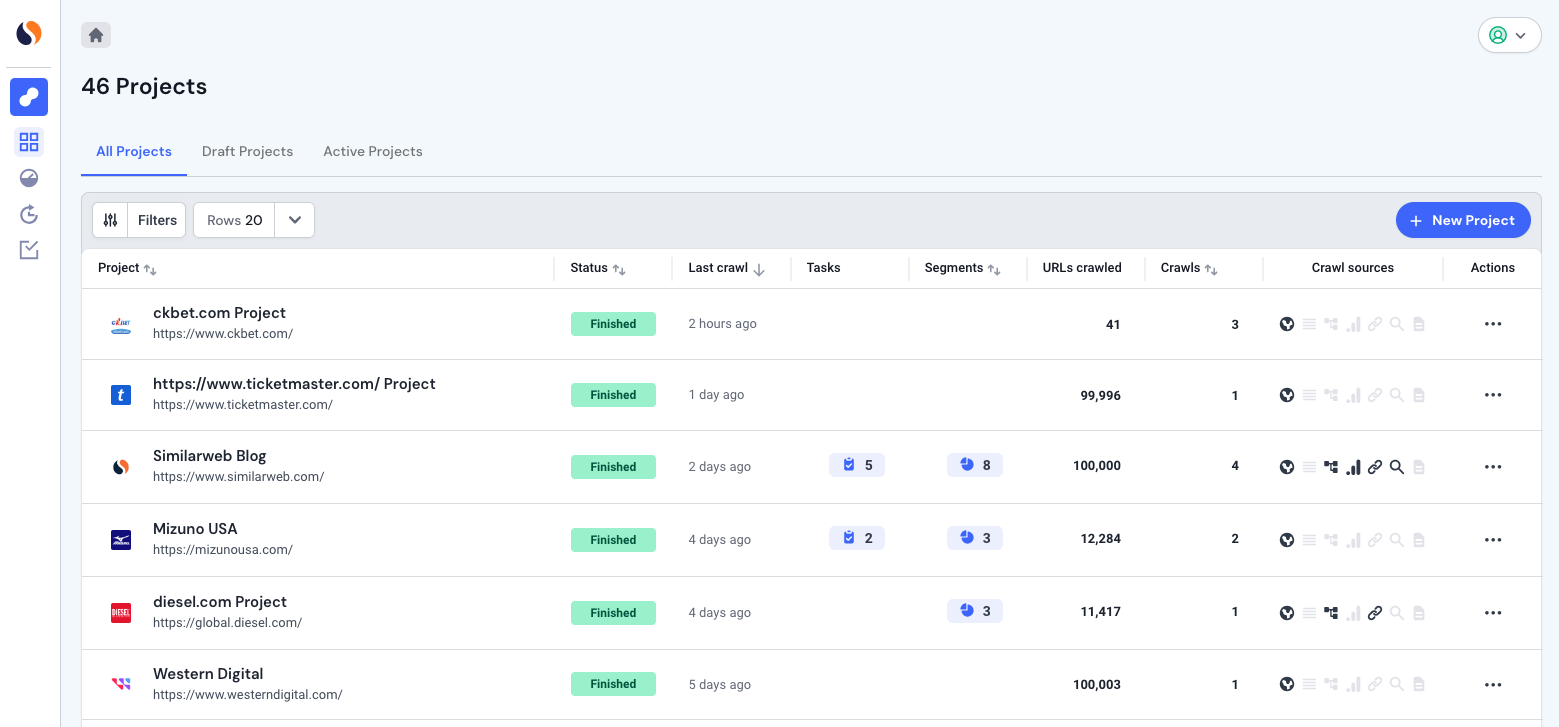The height and width of the screenshot is (727, 1559).
Task: Open the user account dropdown menu
Action: pos(1509,35)
